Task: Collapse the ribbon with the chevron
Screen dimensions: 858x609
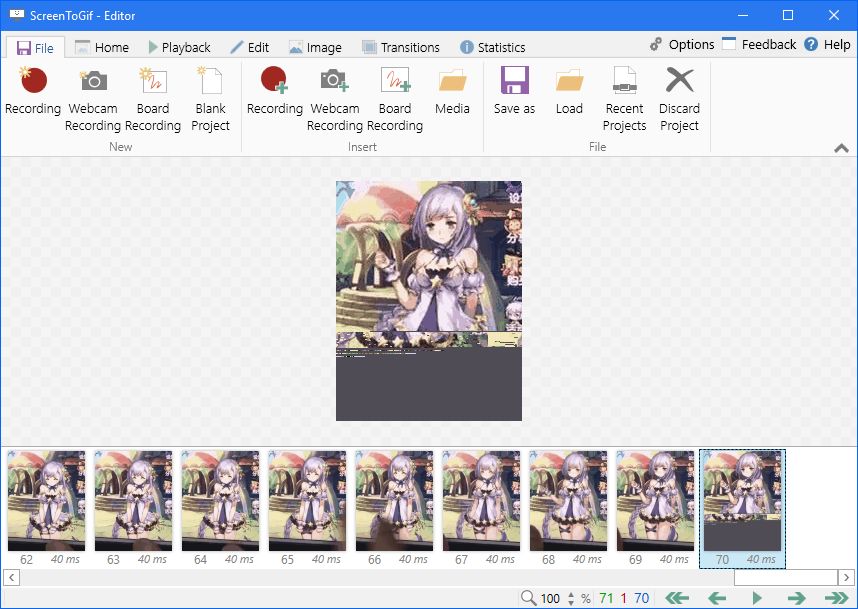Action: 841,148
